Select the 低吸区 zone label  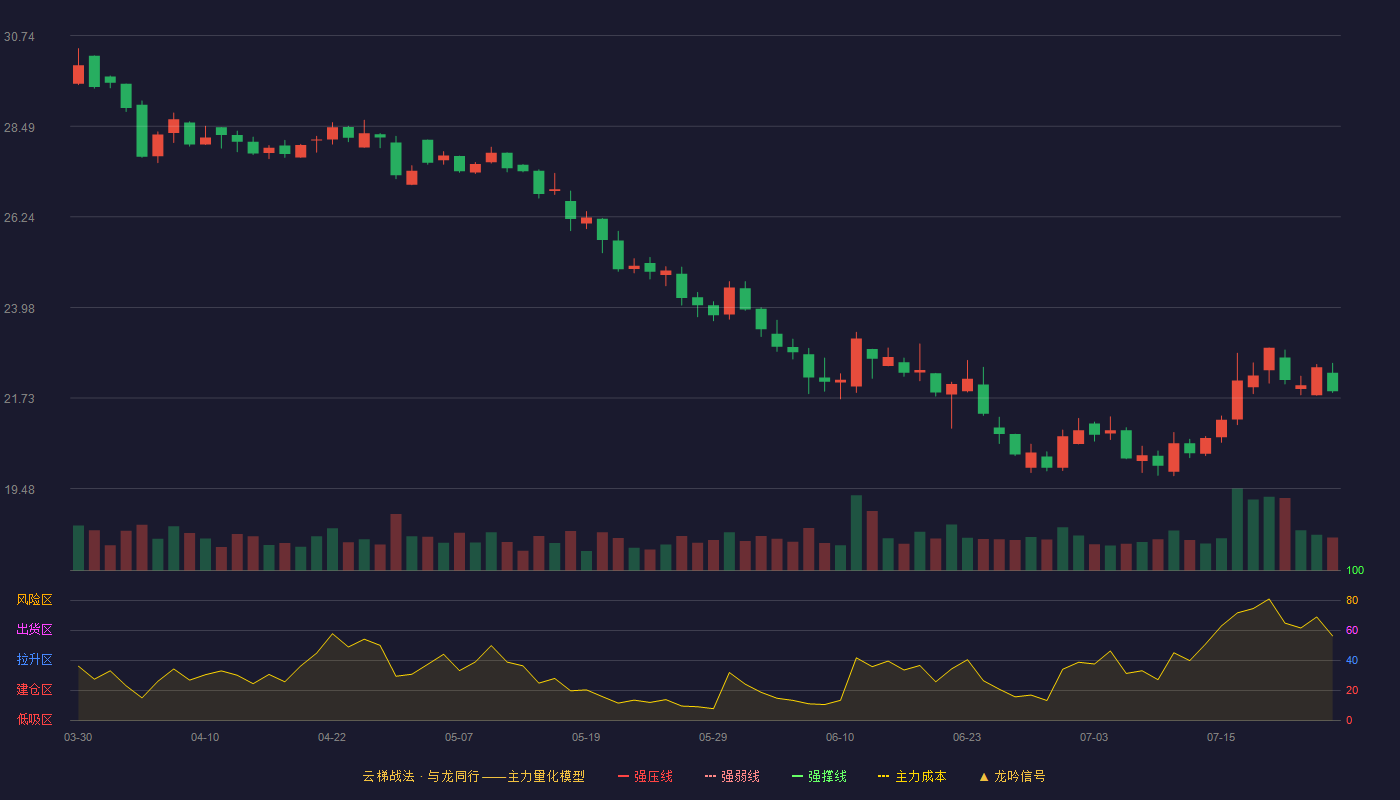(x=34, y=720)
